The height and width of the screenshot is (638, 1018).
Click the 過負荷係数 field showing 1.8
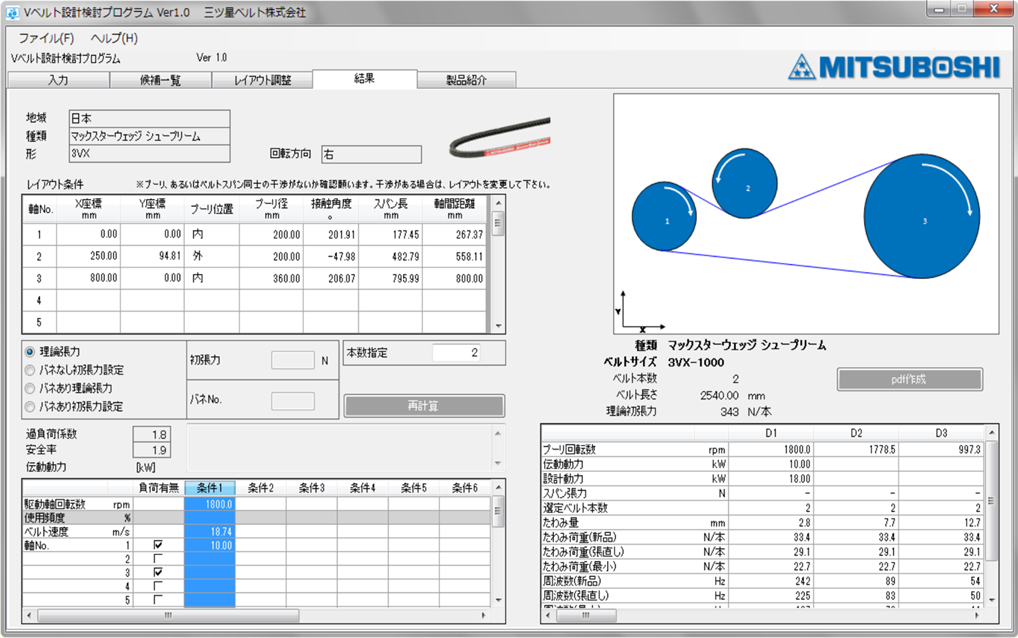pyautogui.click(x=151, y=434)
